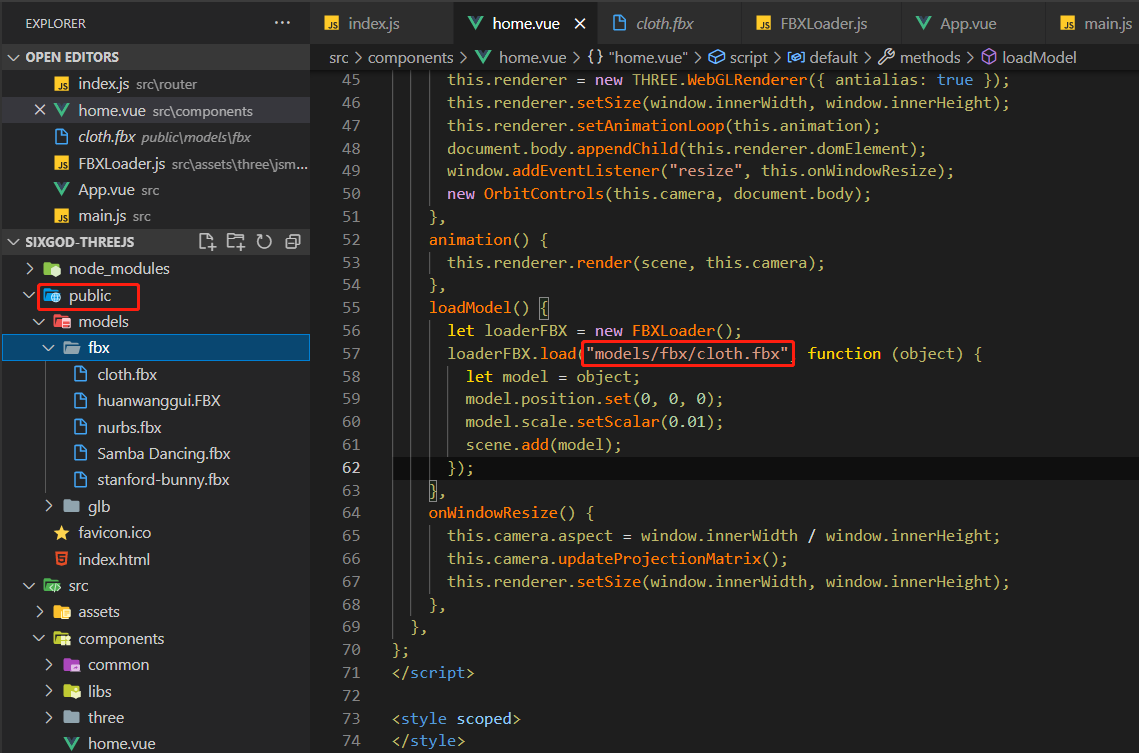Close home.vue in Open Editors list

click(x=40, y=110)
